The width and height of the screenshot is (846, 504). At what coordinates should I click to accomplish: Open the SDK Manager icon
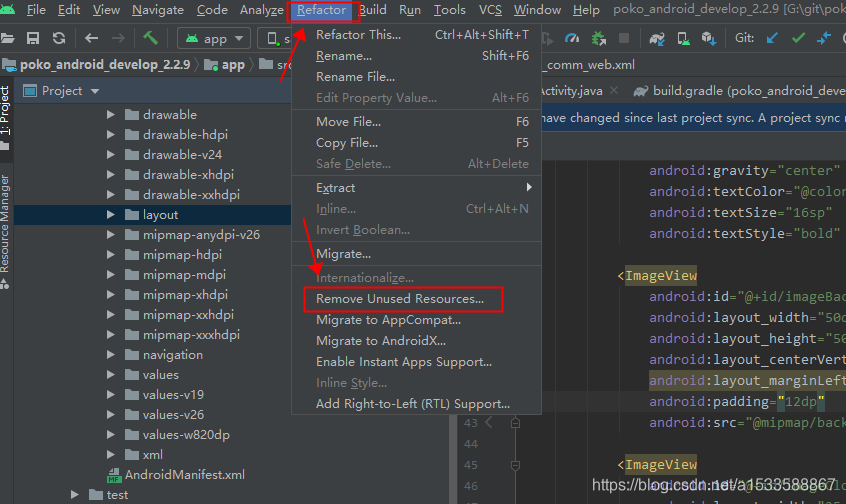[x=708, y=38]
